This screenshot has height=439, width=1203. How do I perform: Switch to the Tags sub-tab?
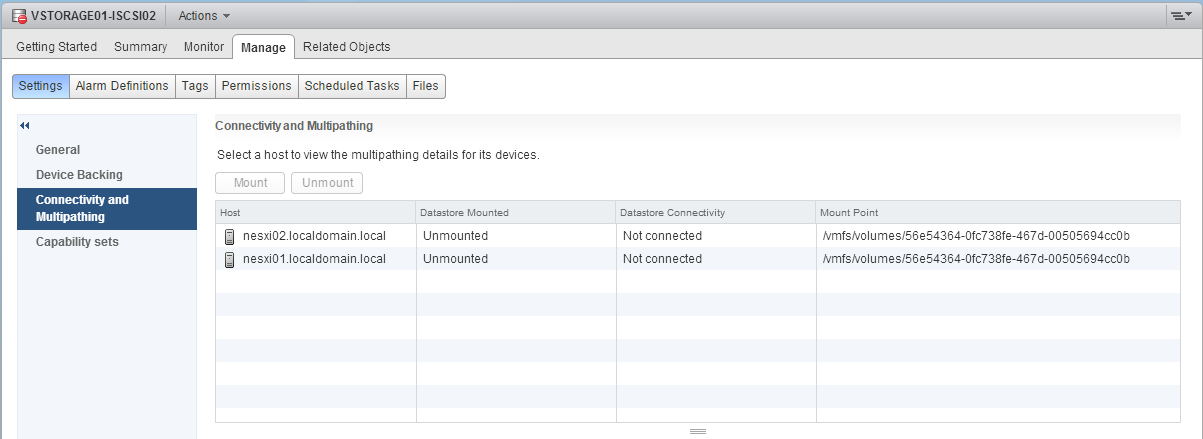[x=195, y=86]
